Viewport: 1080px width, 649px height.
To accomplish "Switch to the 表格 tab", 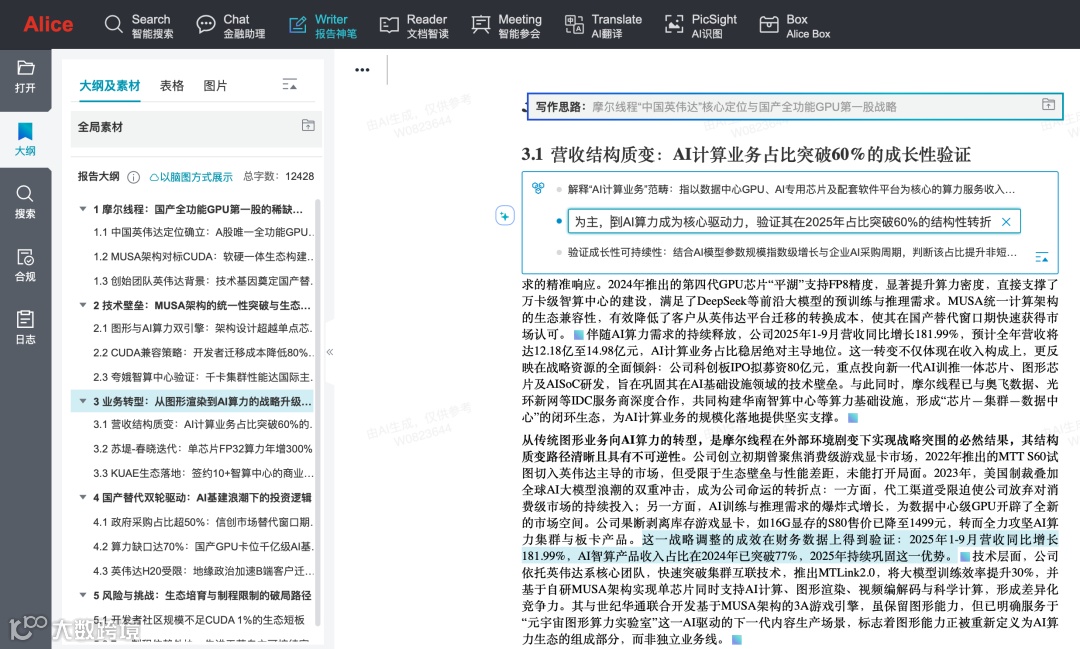I will click(x=170, y=85).
